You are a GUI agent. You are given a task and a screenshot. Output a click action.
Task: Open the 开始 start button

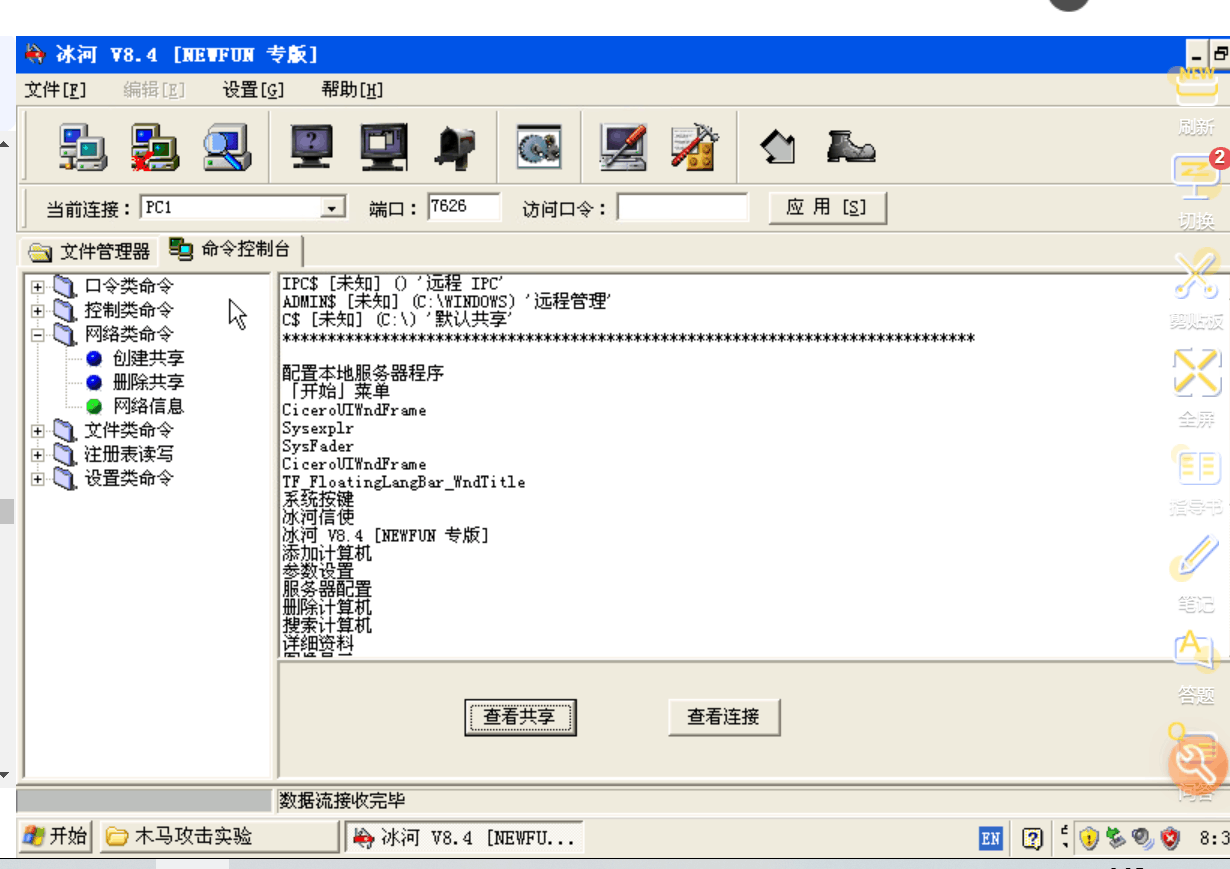[x=56, y=836]
